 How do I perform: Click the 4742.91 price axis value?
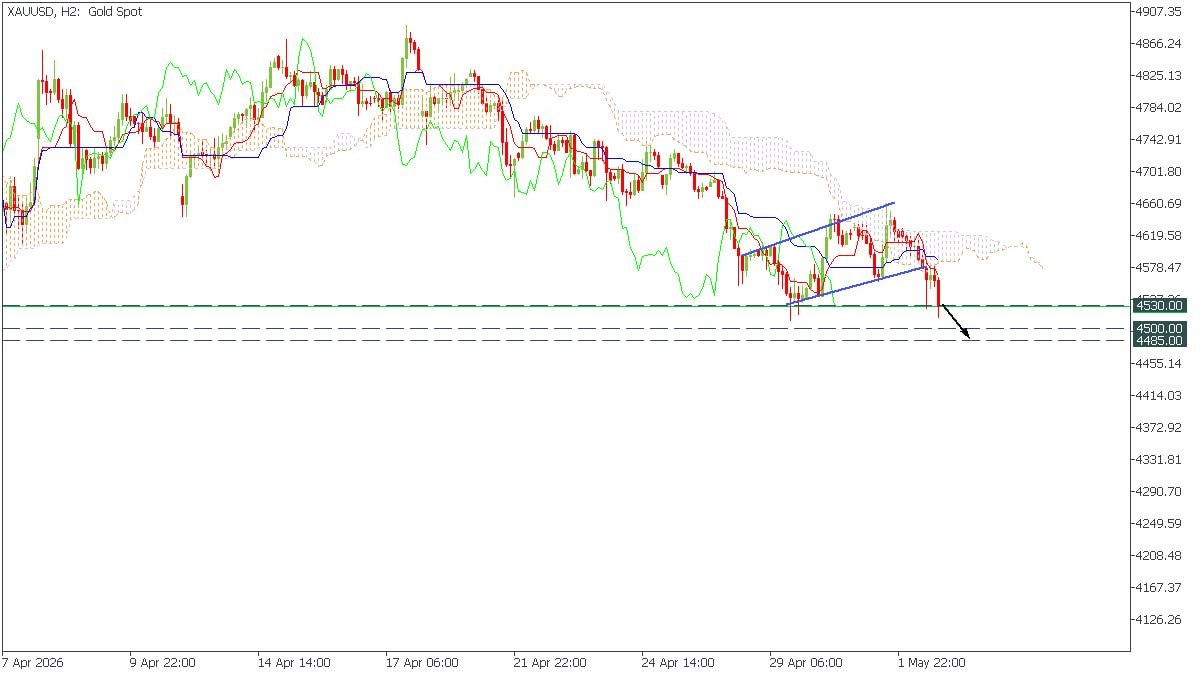point(1160,140)
